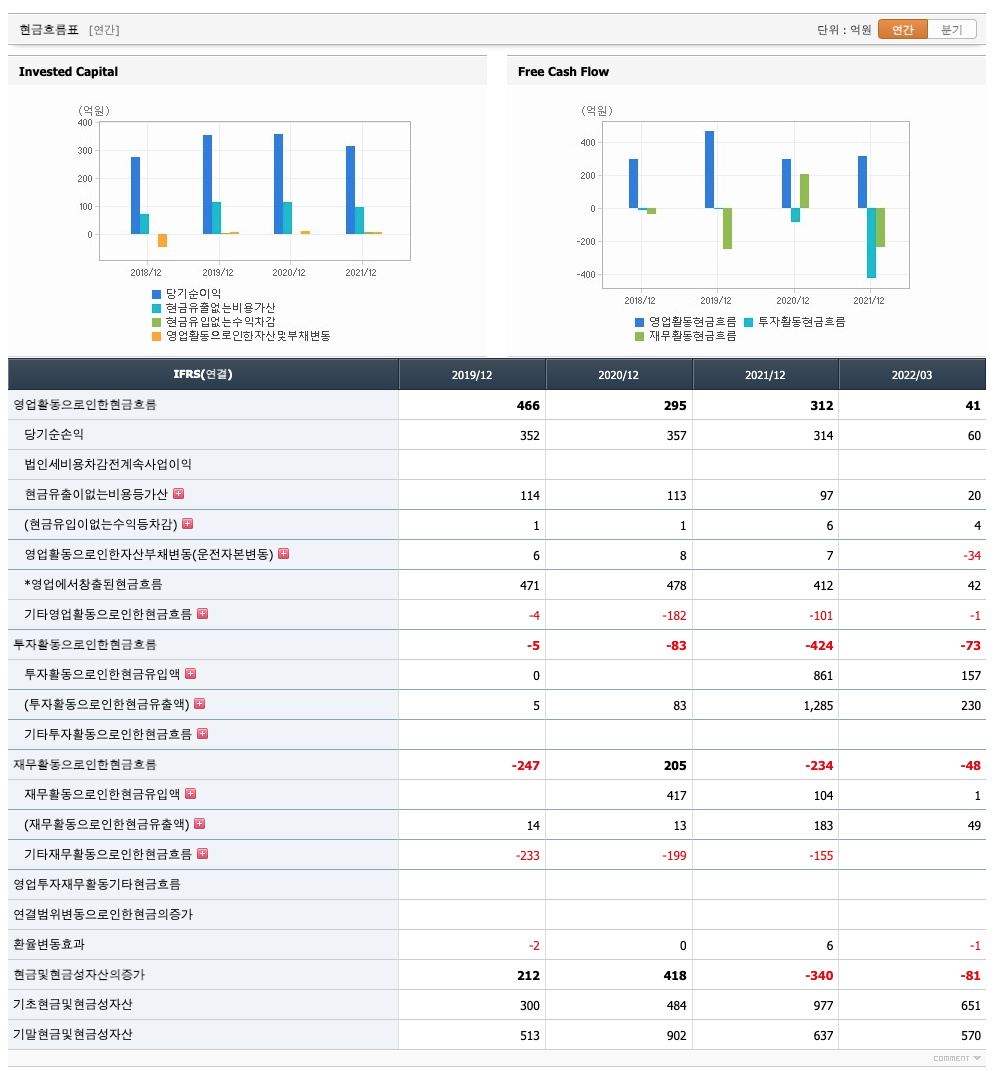
Task: Select the 재무활동으로인한현금흐름 row label
Action: point(85,765)
